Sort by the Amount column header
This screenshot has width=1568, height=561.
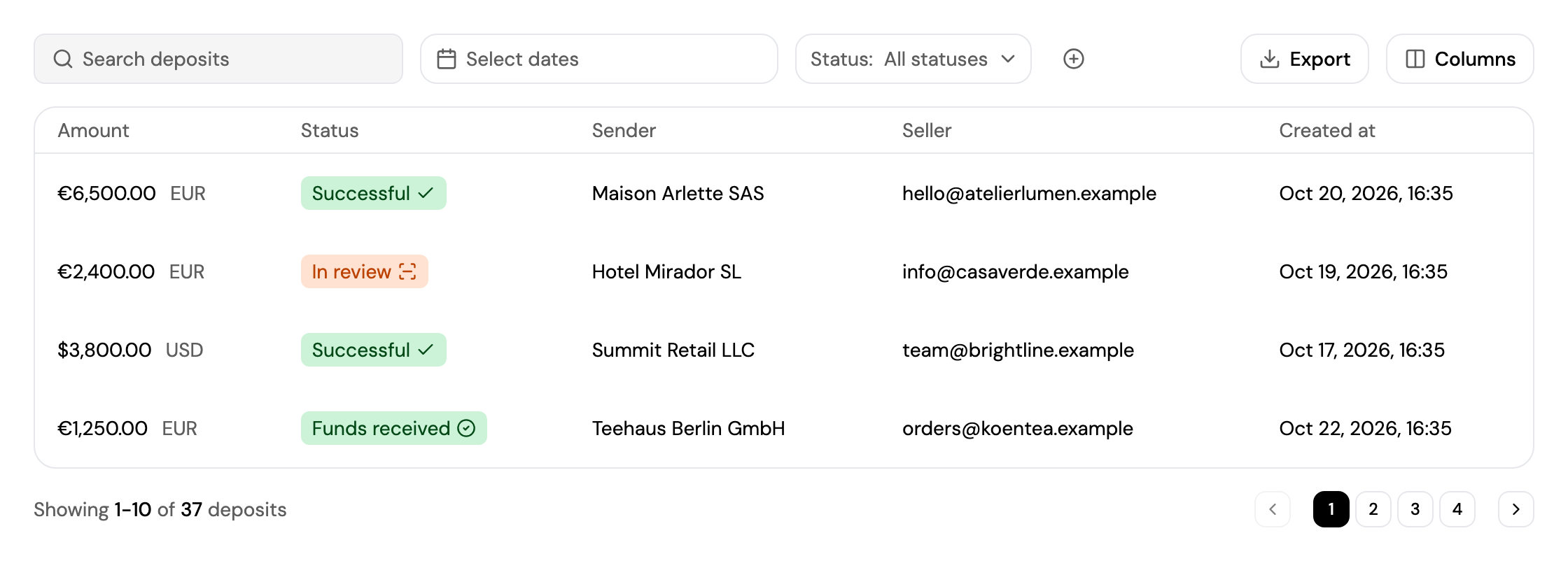pyautogui.click(x=93, y=131)
